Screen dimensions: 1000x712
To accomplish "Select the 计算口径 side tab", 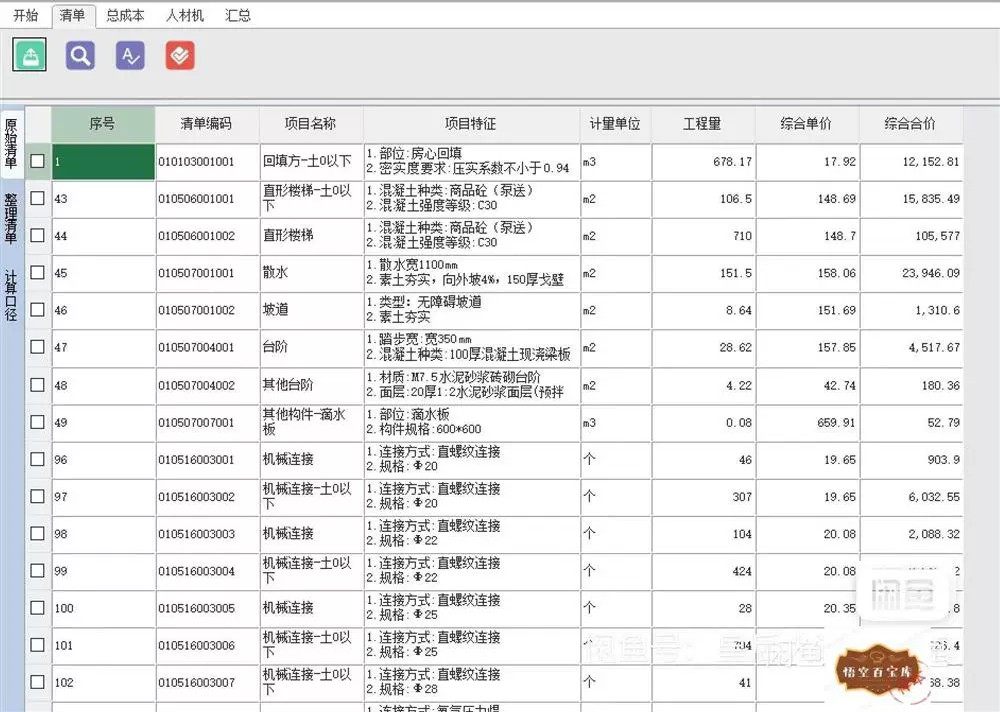I will tap(11, 295).
